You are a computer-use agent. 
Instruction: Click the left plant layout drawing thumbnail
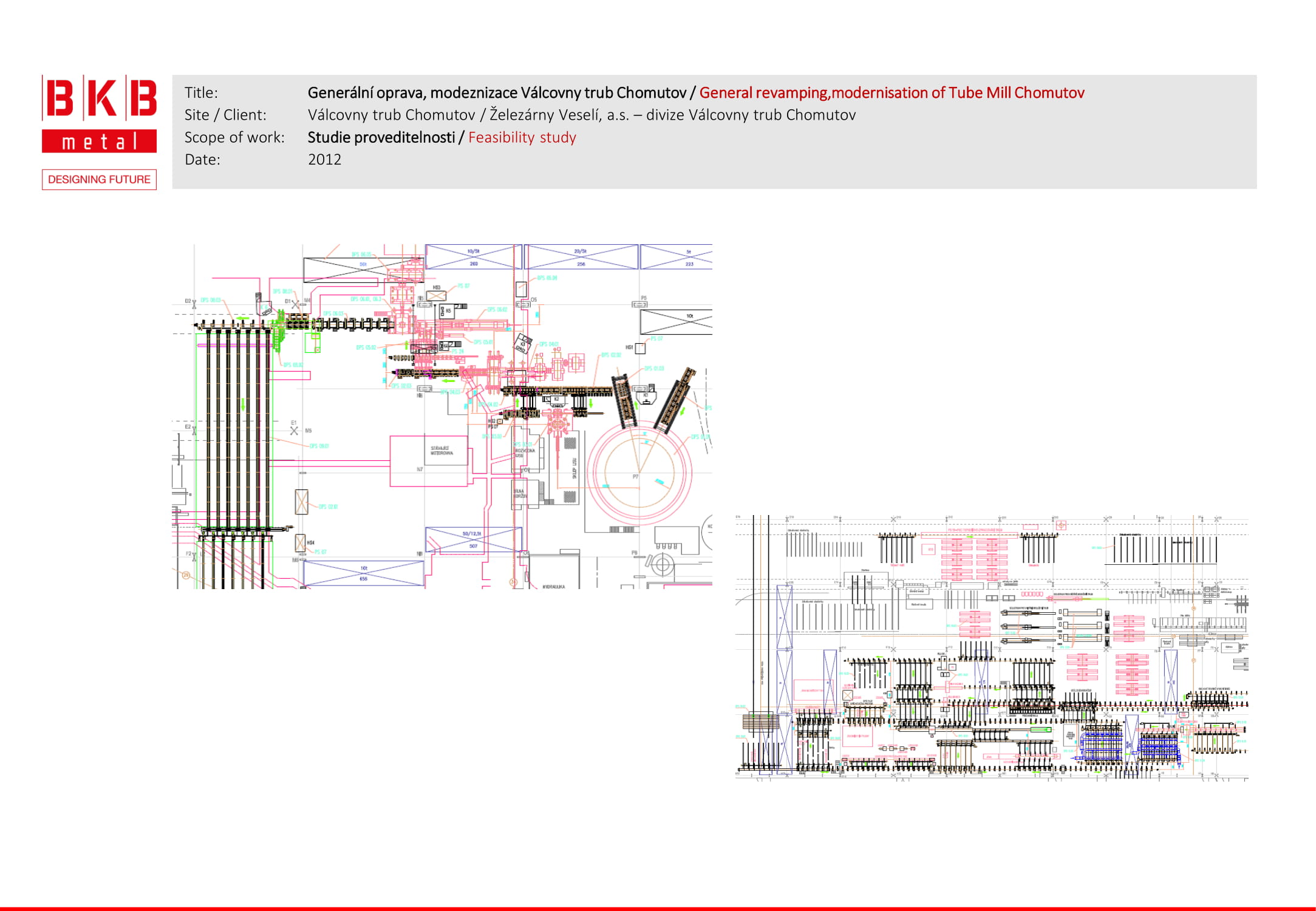[x=442, y=416]
